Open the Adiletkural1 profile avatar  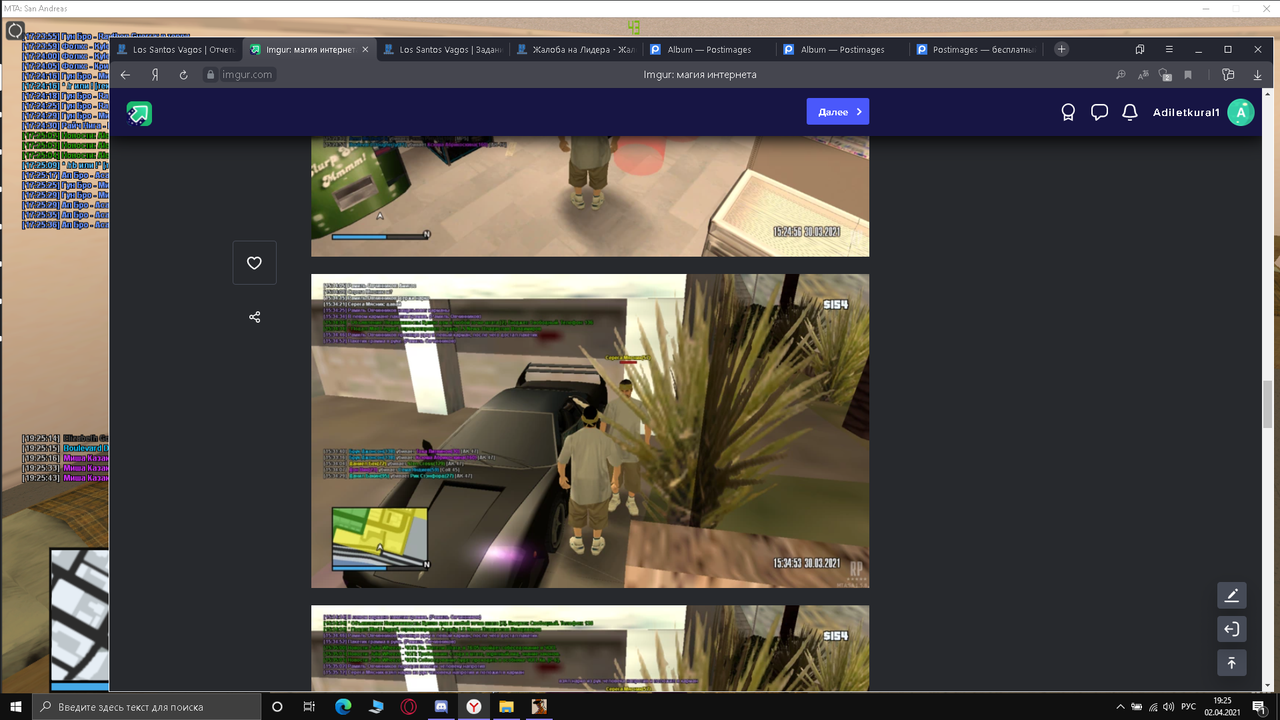(x=1241, y=112)
